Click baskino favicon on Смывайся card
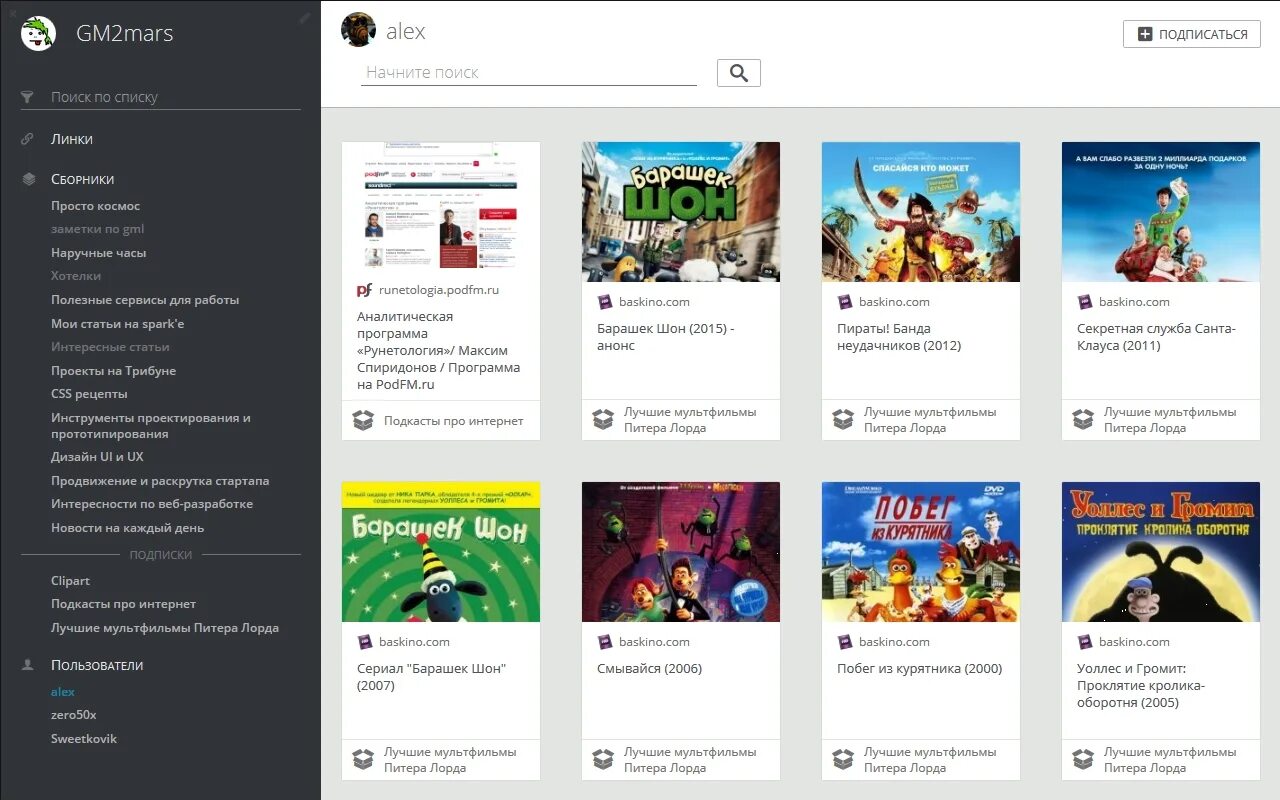The image size is (1280, 800). 604,642
